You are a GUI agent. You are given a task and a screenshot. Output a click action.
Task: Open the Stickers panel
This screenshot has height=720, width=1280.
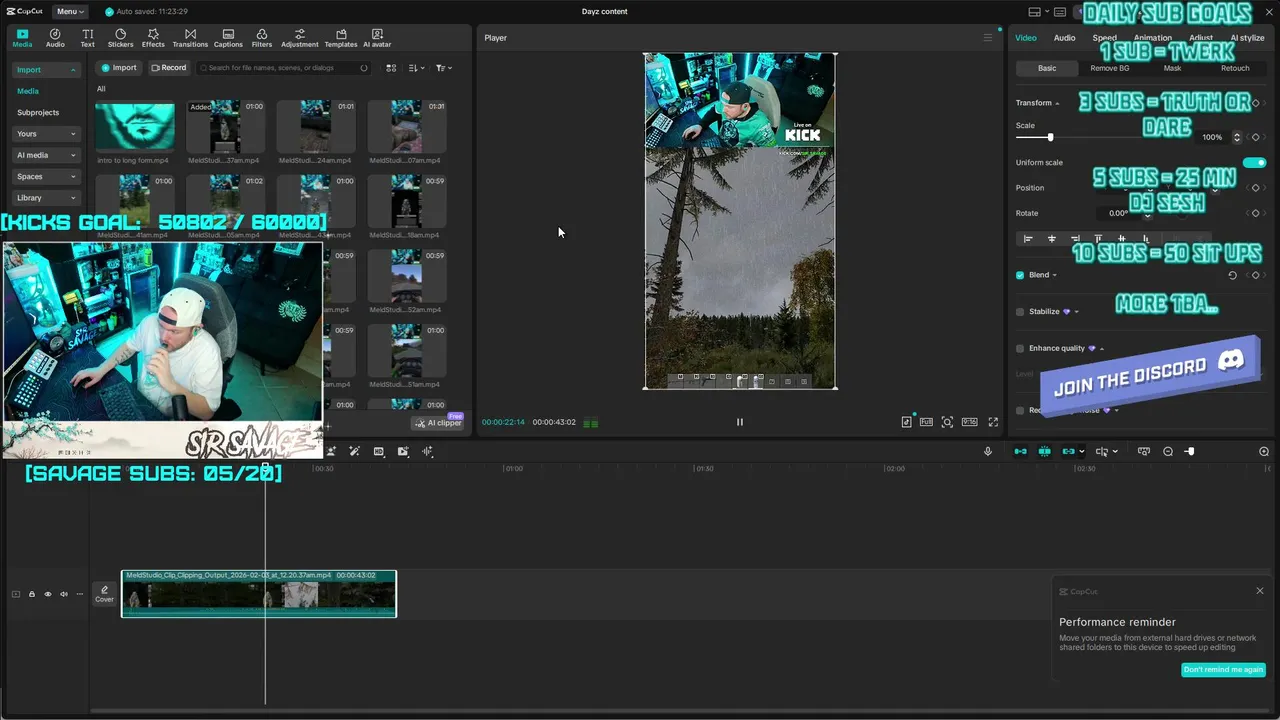pyautogui.click(x=120, y=38)
